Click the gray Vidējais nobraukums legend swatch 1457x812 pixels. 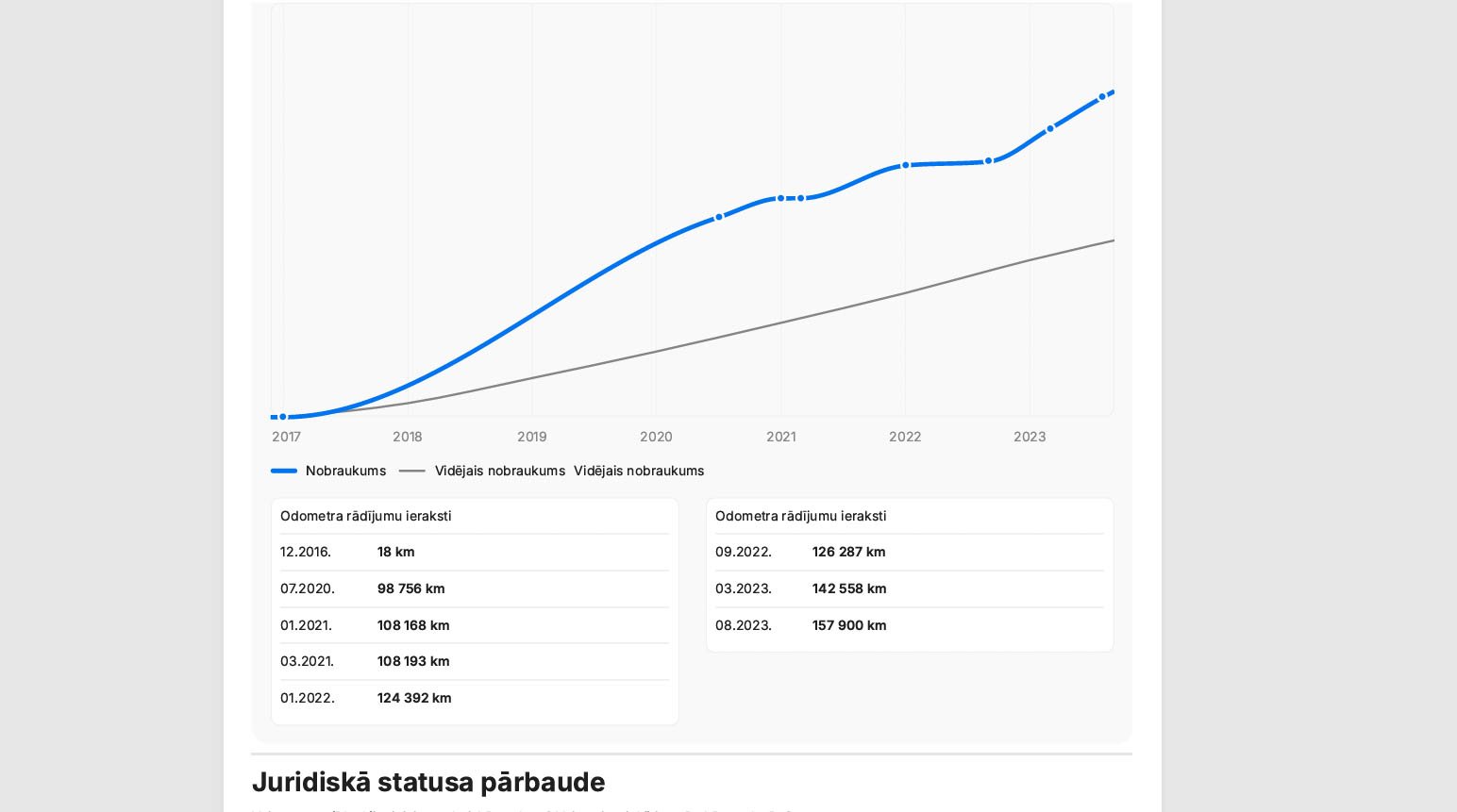coord(412,471)
